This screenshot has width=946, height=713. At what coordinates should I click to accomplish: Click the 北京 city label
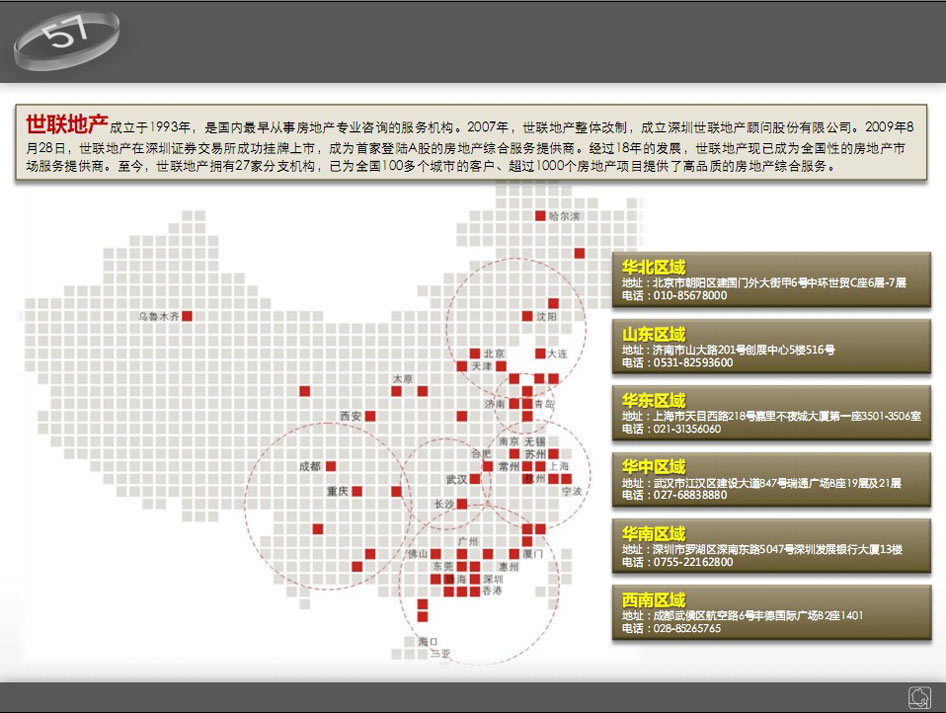494,353
